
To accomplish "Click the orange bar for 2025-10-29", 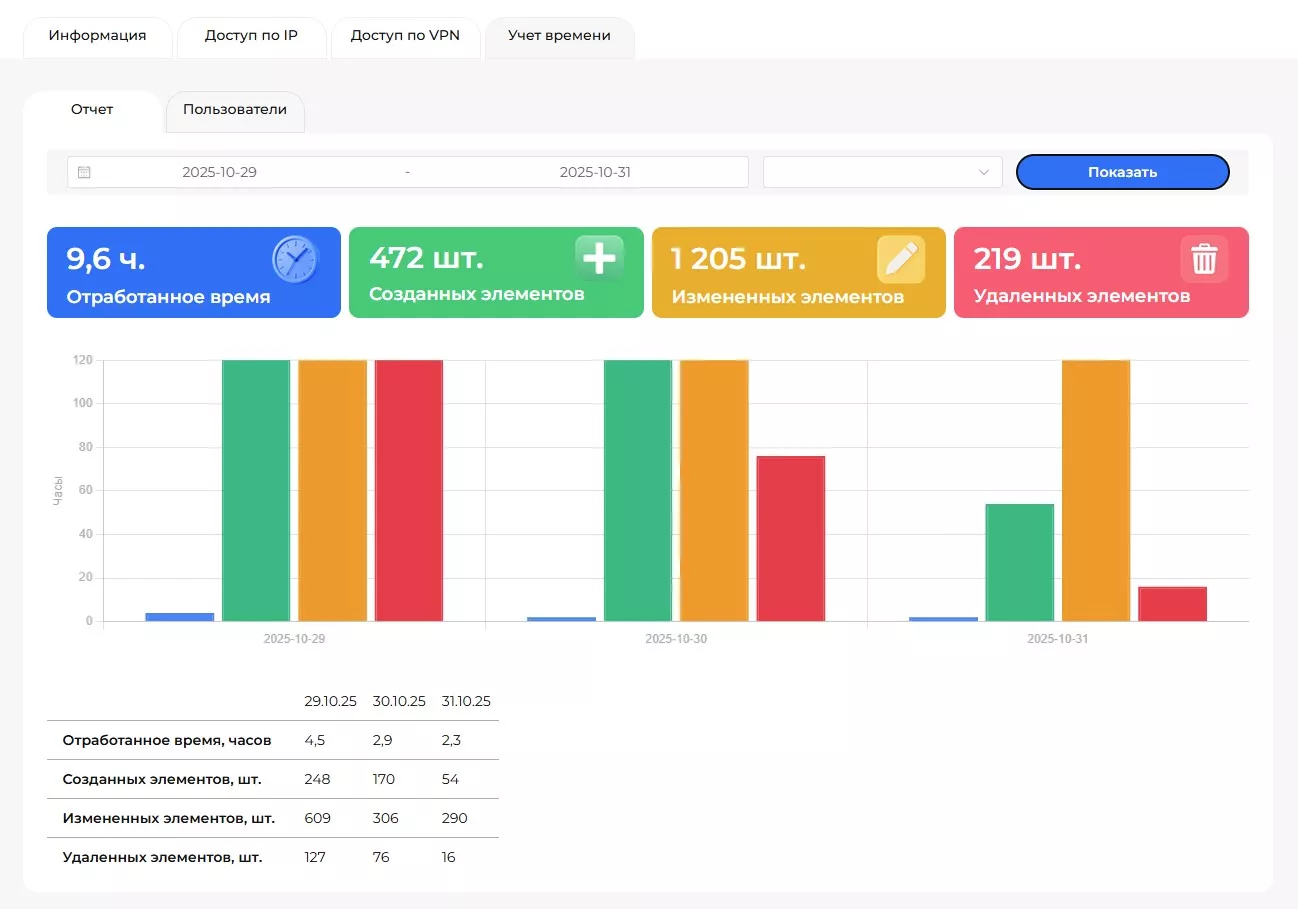I will pyautogui.click(x=332, y=490).
